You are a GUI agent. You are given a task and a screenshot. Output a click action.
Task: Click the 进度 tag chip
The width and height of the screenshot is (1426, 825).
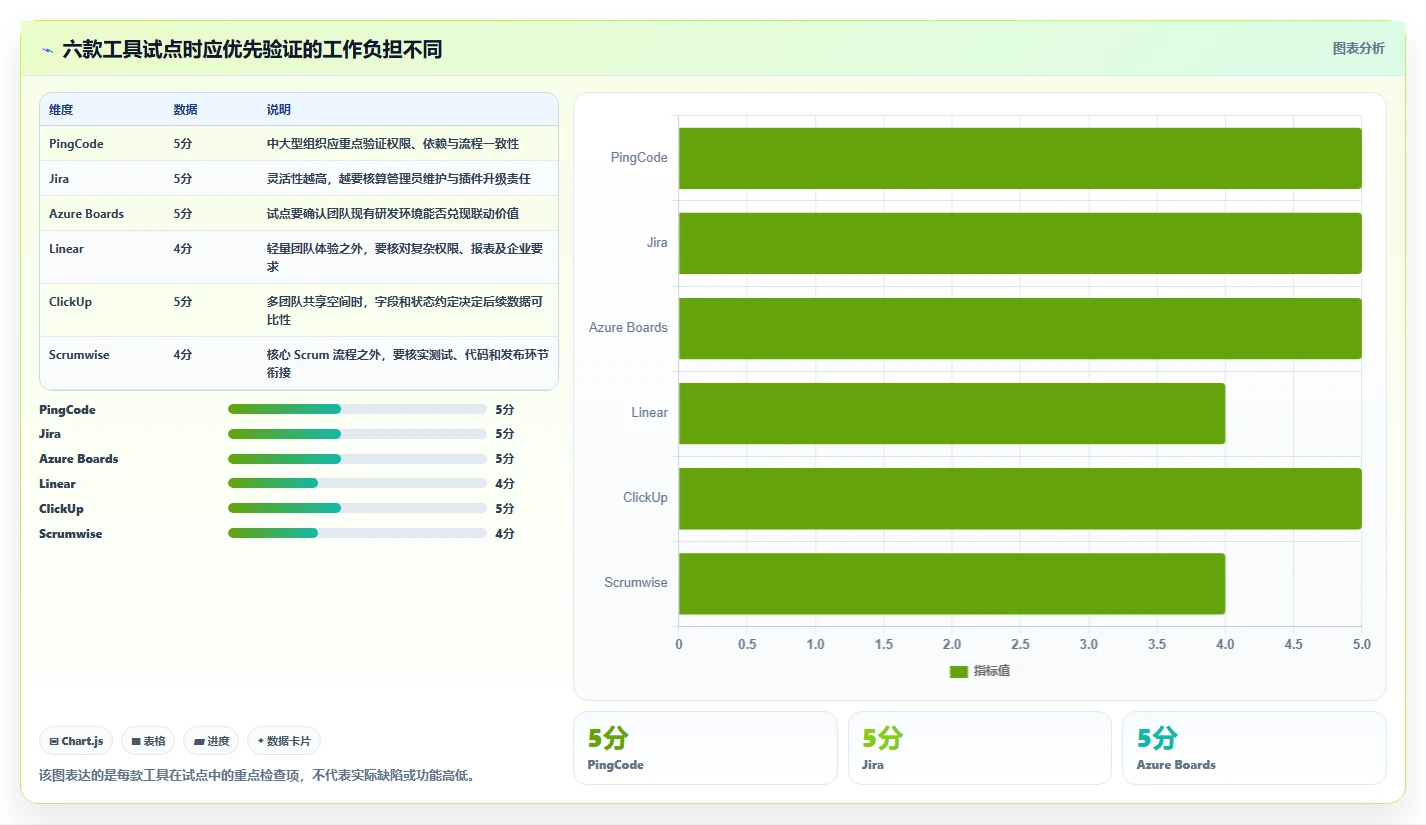click(x=211, y=741)
